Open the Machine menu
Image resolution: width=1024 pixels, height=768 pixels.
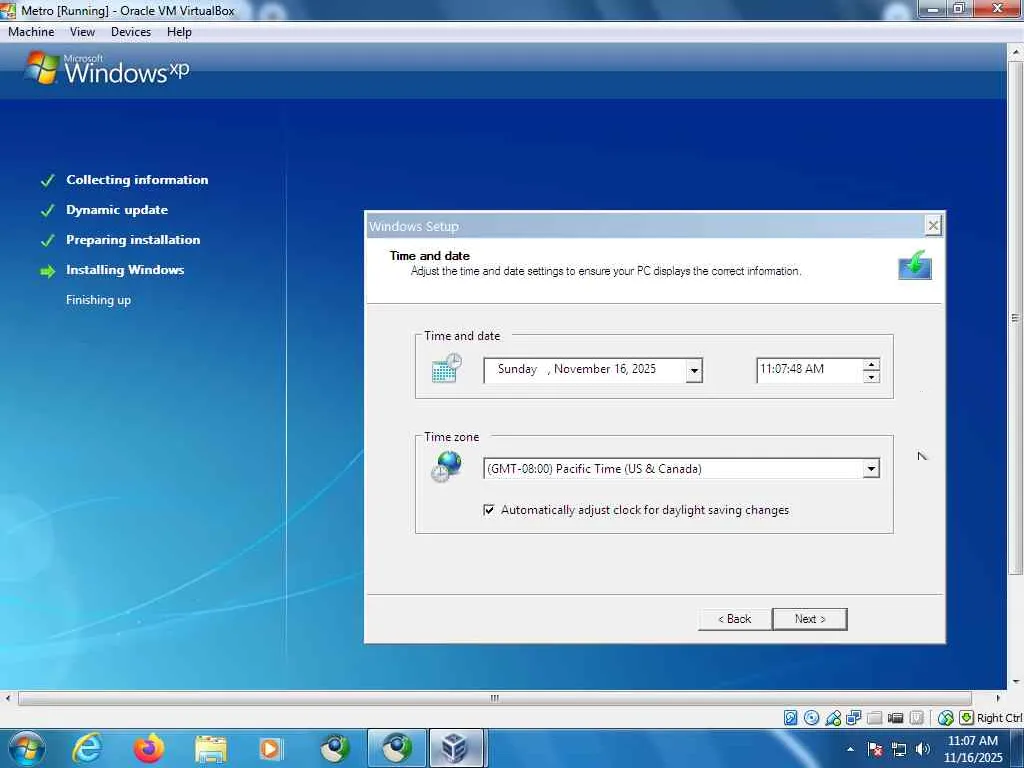(31, 32)
